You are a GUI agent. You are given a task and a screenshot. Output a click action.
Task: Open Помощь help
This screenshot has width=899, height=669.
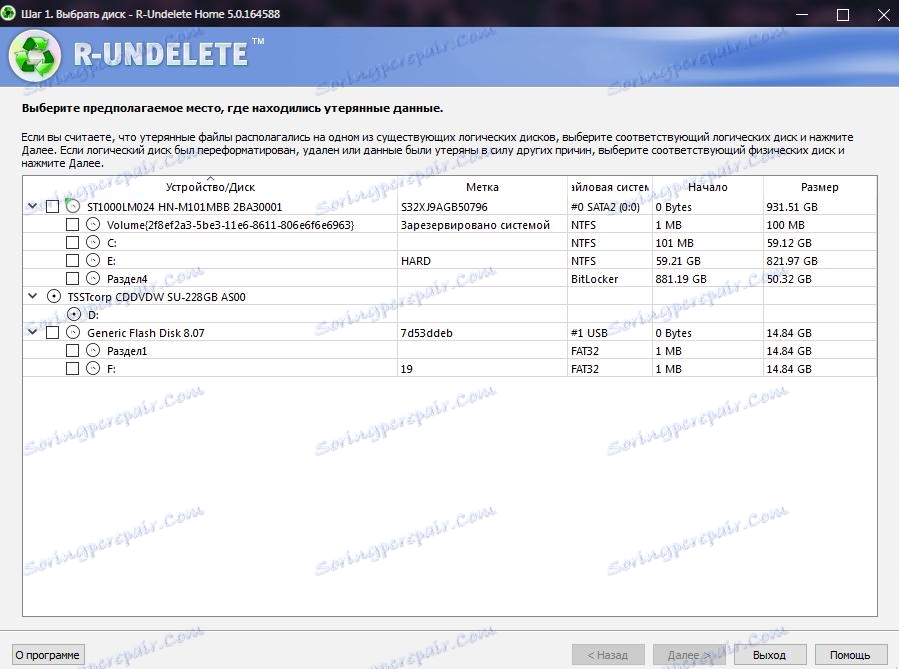850,655
